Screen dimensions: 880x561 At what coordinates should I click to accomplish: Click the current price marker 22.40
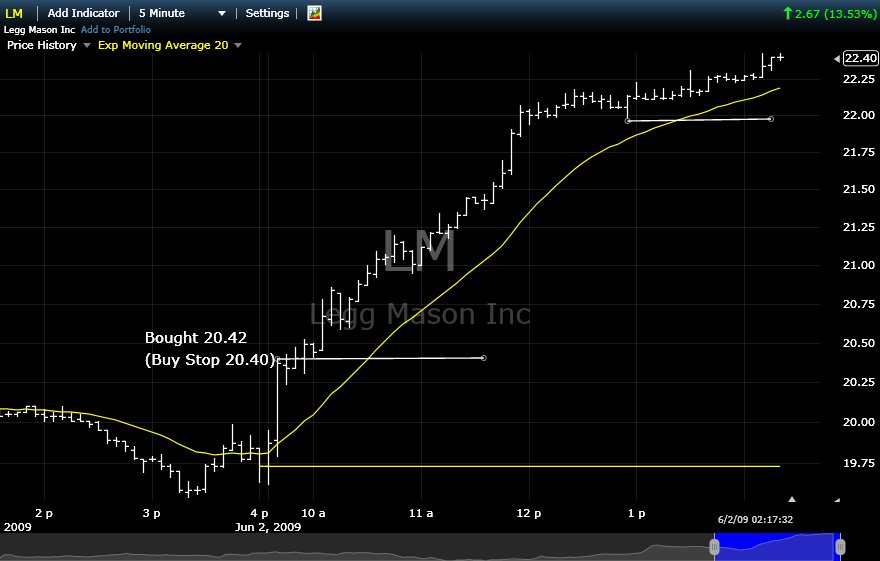click(860, 58)
